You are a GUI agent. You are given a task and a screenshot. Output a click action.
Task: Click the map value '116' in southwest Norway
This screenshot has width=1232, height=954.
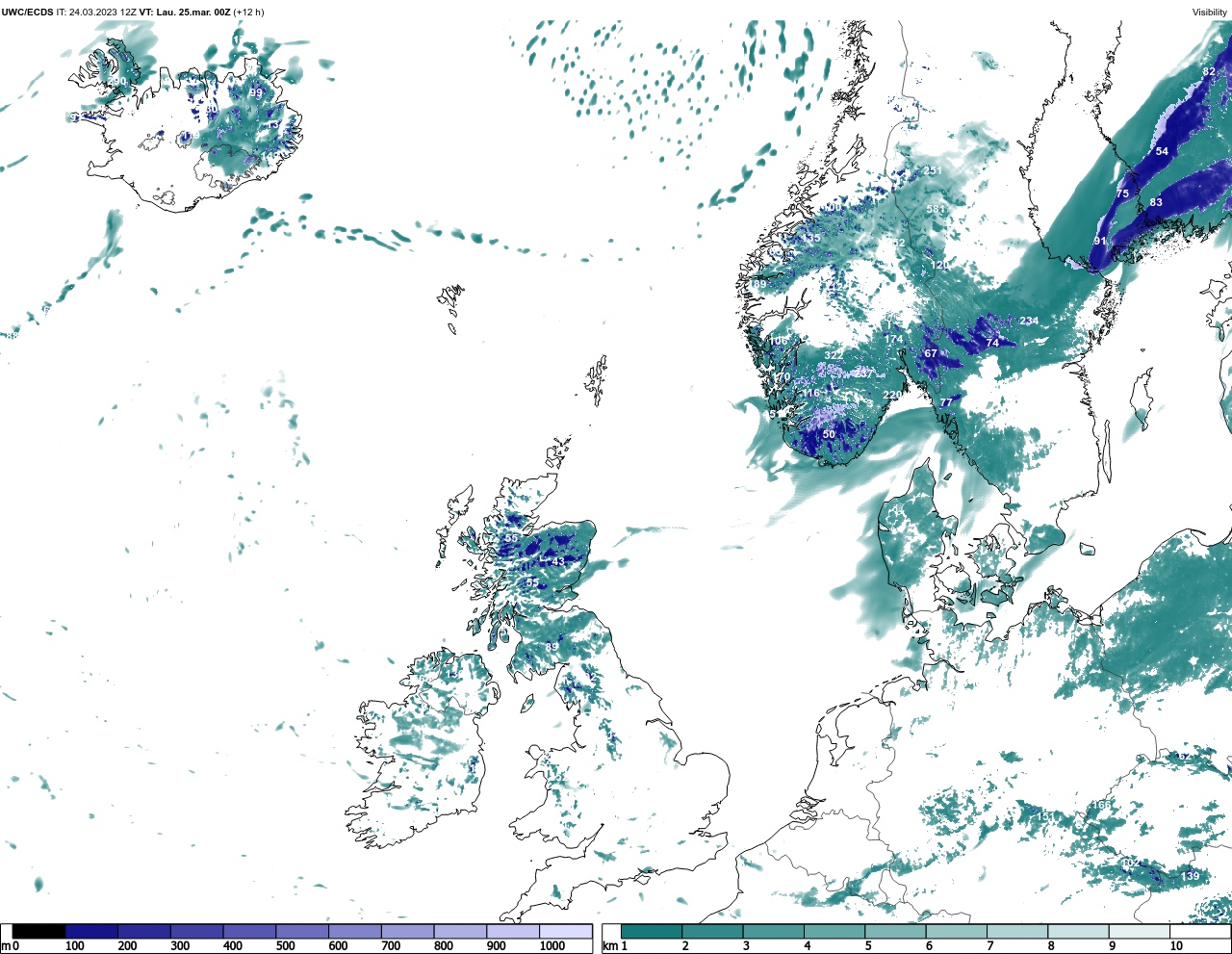click(811, 393)
